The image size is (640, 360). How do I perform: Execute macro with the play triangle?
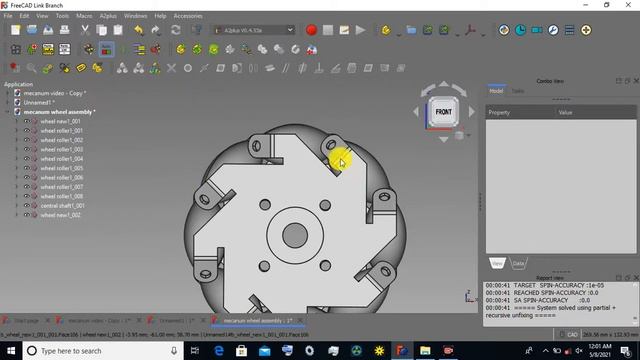(360, 30)
